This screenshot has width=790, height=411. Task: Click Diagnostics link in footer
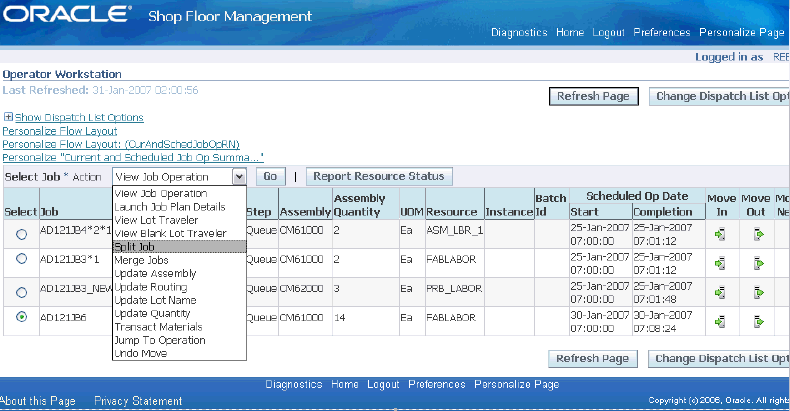(294, 384)
